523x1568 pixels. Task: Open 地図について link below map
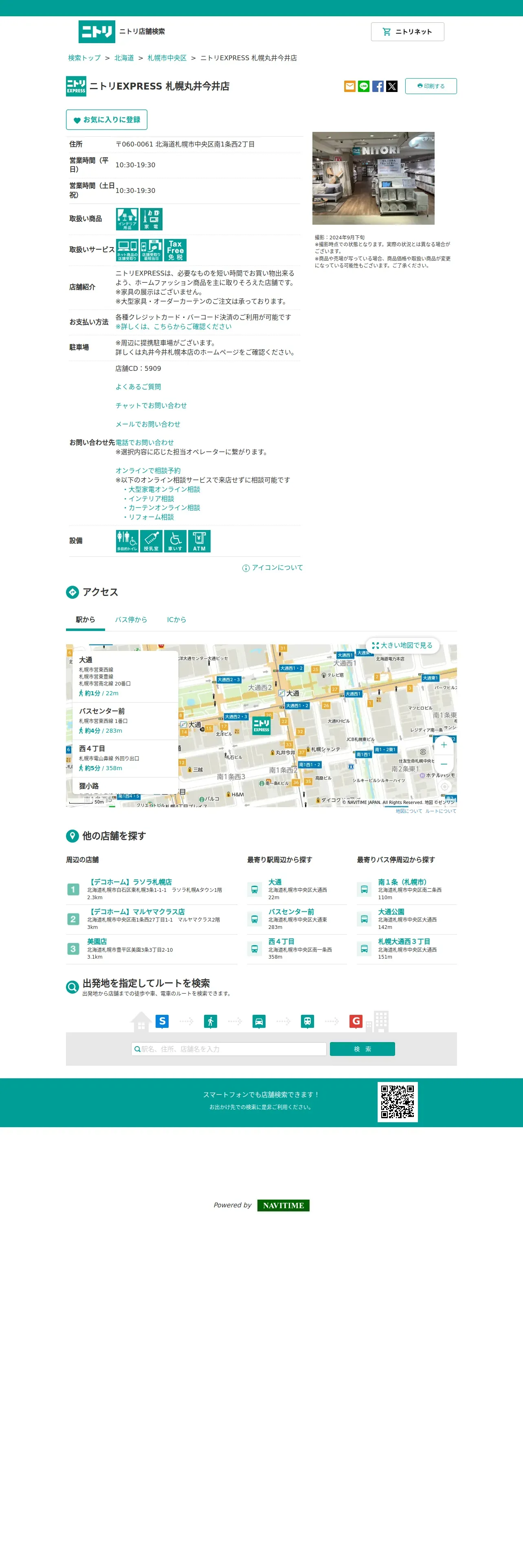(409, 811)
